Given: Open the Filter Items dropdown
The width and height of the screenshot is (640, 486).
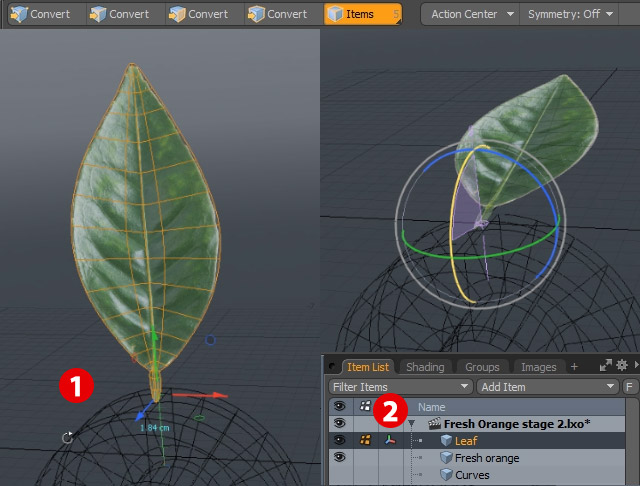Looking at the screenshot, I should coord(400,386).
